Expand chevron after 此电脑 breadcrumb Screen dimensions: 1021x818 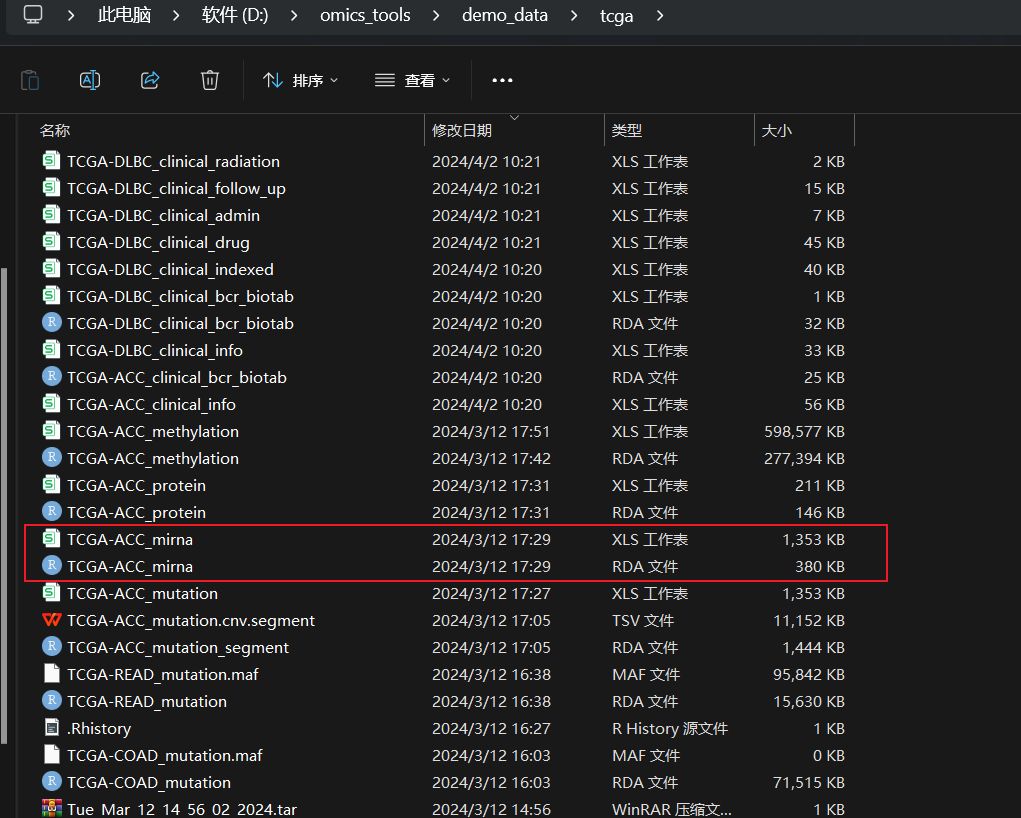[176, 15]
